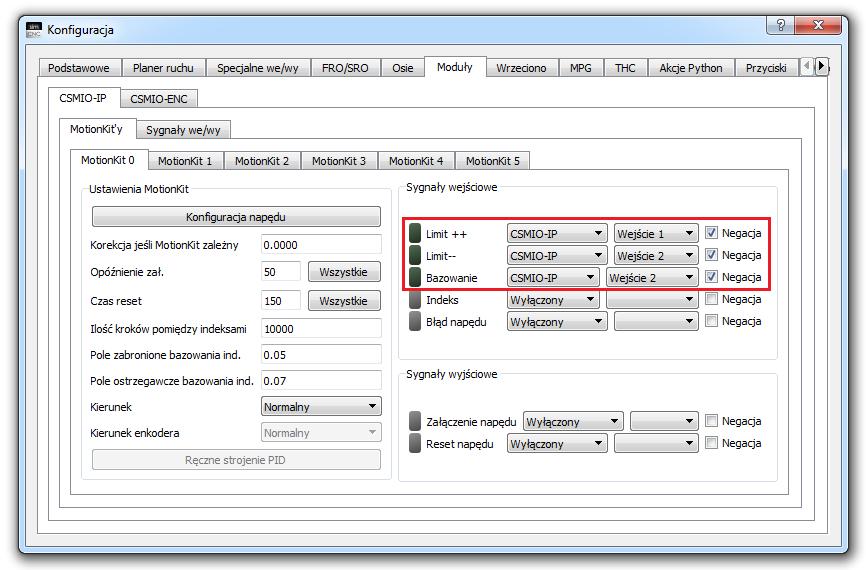The image size is (866, 570).
Task: Enable Negacja for Załączenie napędu
Action: pyautogui.click(x=711, y=421)
